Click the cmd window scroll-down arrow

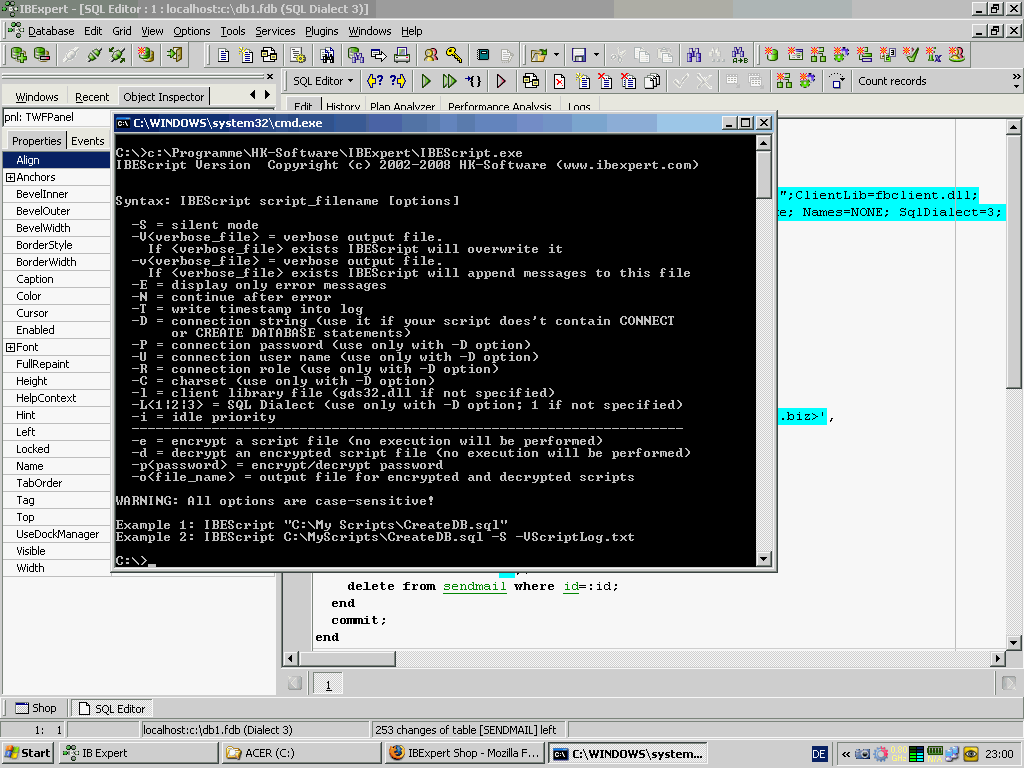[763, 558]
